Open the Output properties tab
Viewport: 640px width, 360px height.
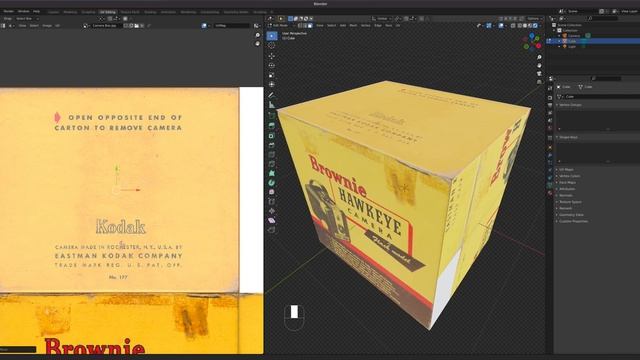coord(550,105)
